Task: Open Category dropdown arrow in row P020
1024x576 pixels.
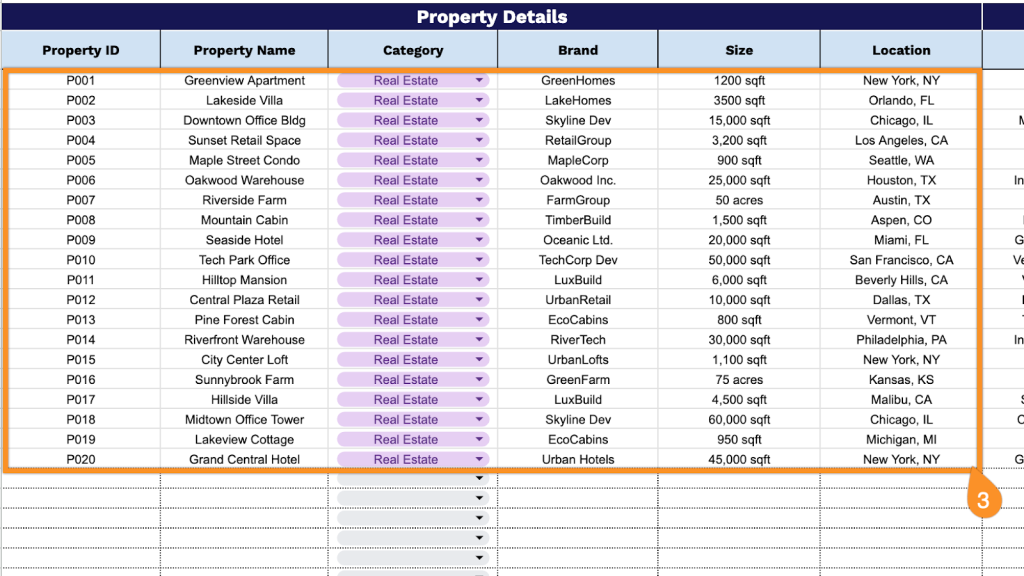Action: [479, 460]
